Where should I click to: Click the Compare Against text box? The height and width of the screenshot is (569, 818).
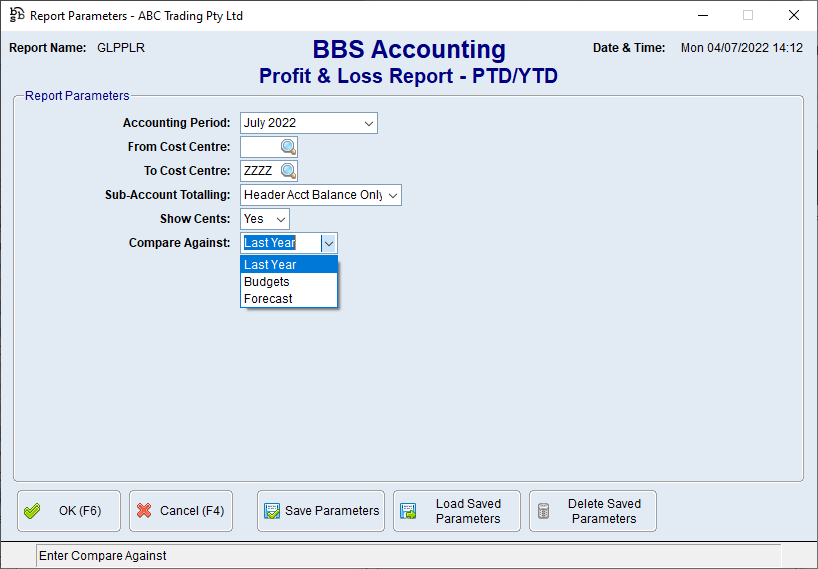click(280, 243)
